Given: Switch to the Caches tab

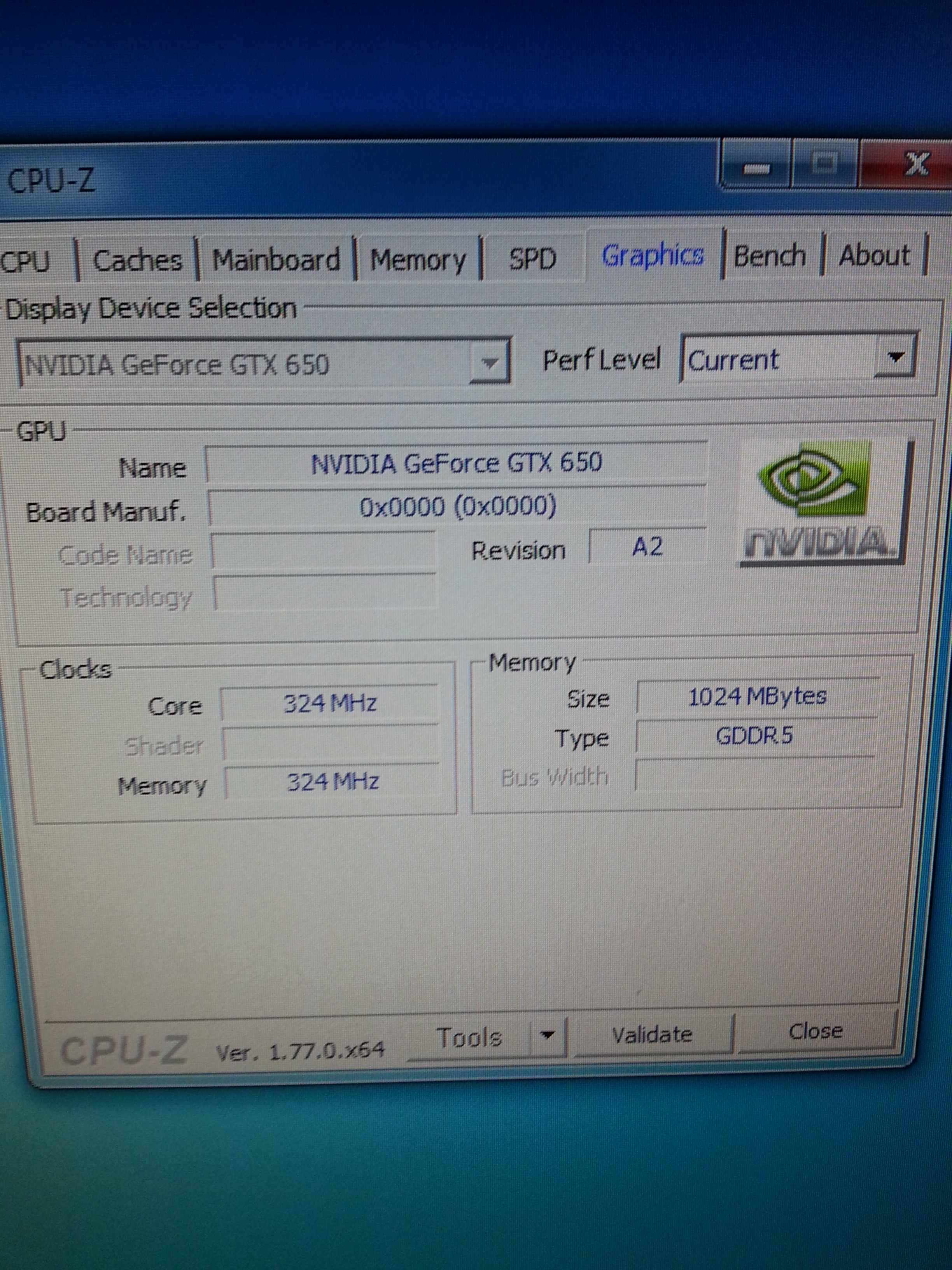Looking at the screenshot, I should pos(137,261).
